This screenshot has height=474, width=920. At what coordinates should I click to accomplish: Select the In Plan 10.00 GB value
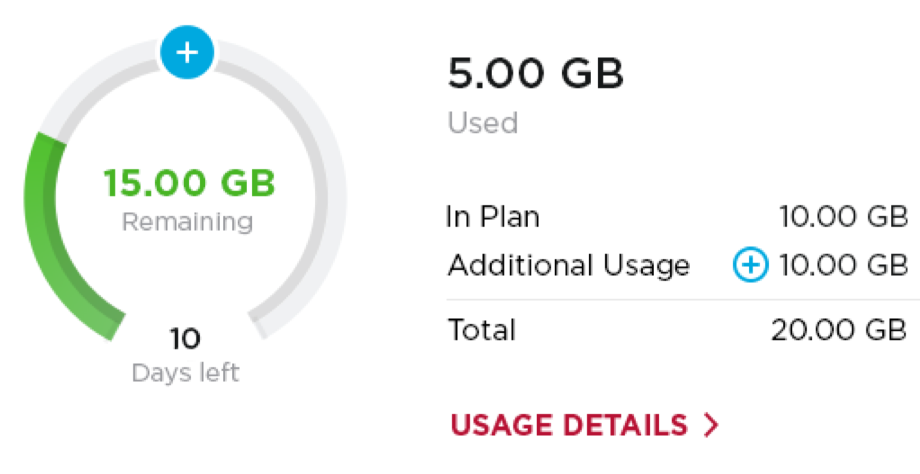[844, 216]
